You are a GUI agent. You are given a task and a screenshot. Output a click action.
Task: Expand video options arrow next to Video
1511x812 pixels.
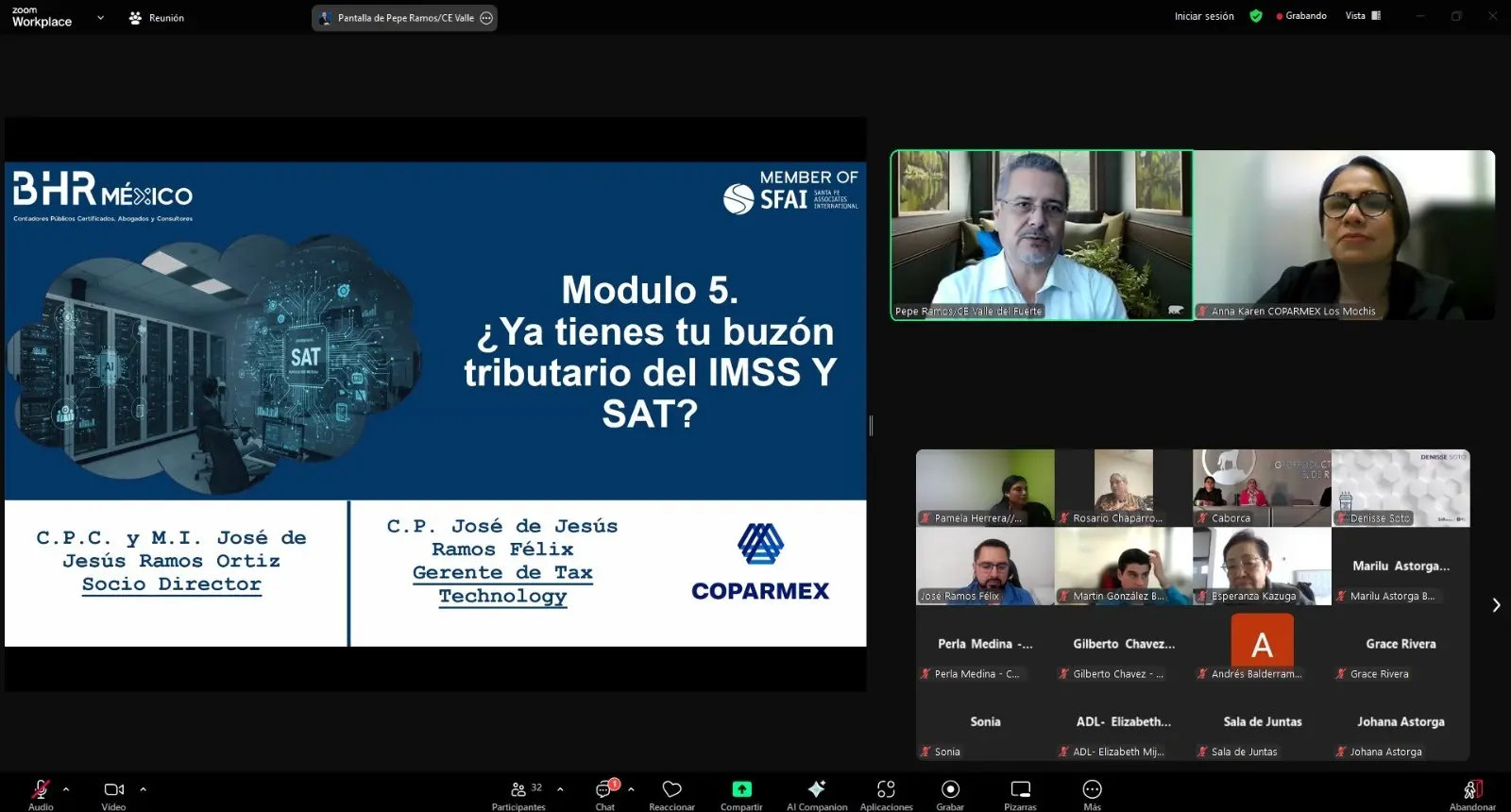pos(143,788)
